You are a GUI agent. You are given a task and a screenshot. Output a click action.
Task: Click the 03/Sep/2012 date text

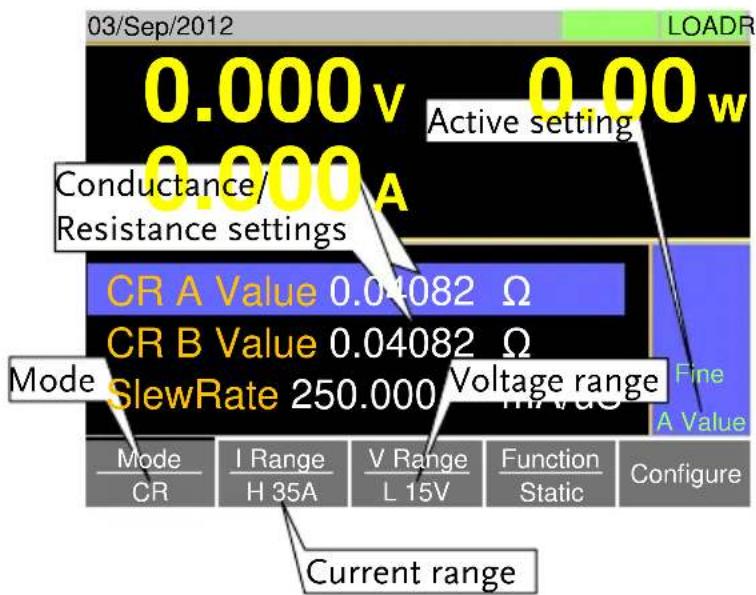(160, 26)
